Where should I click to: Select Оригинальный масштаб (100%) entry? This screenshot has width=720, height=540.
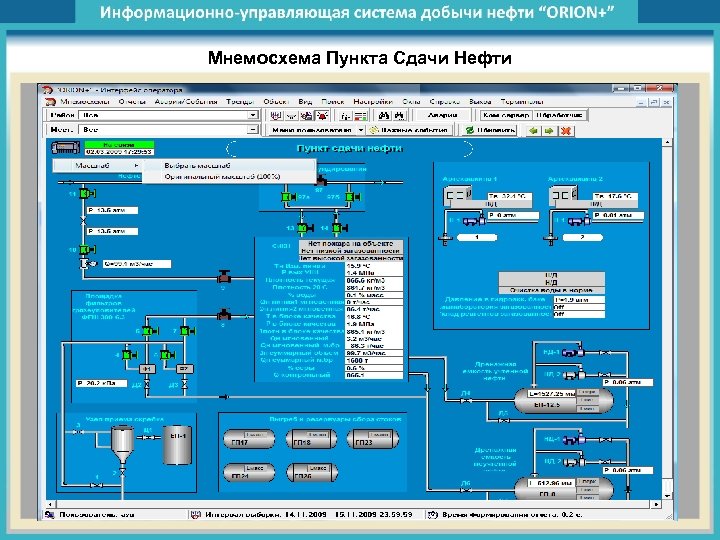(222, 176)
